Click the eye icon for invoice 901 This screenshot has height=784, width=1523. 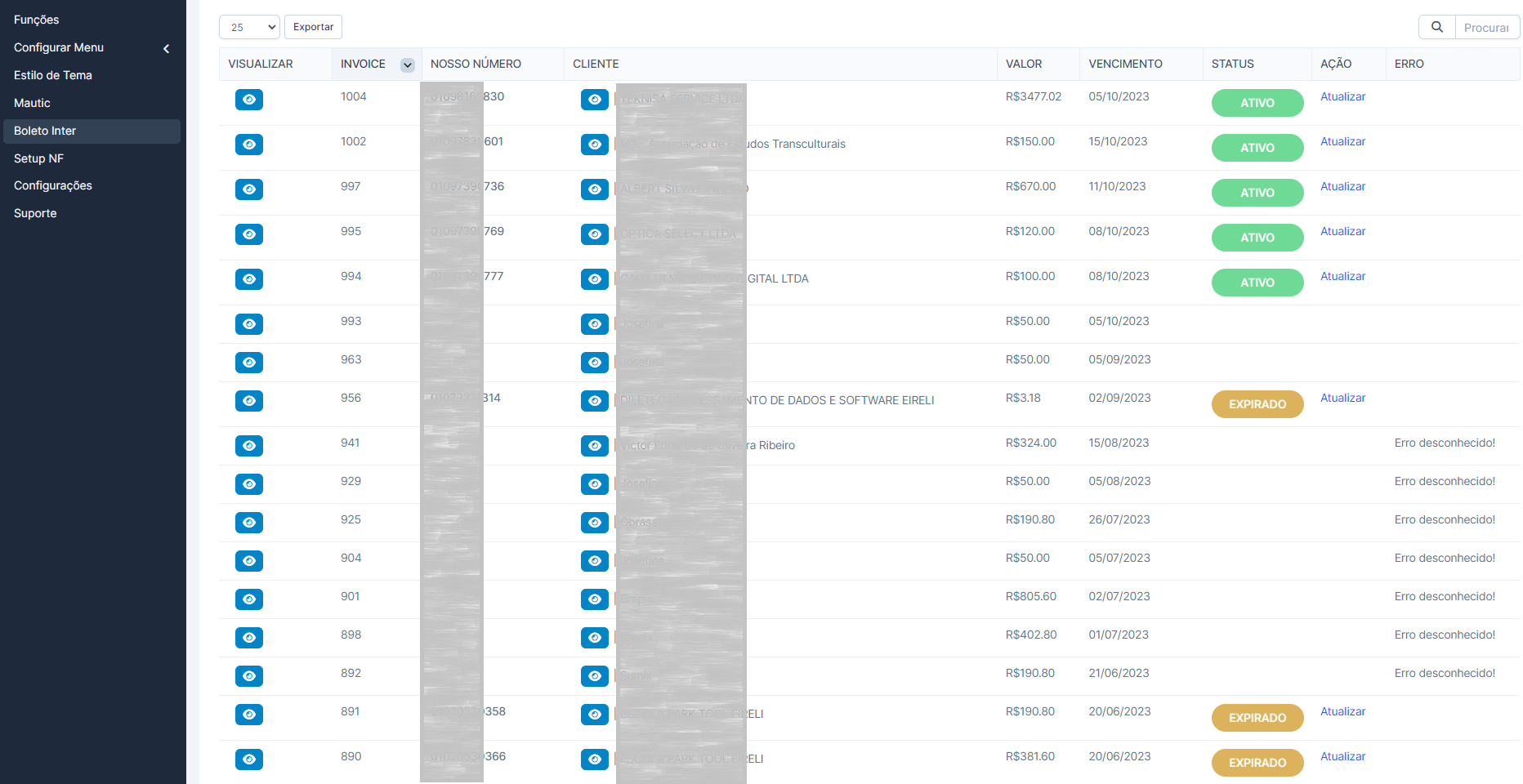(x=249, y=599)
